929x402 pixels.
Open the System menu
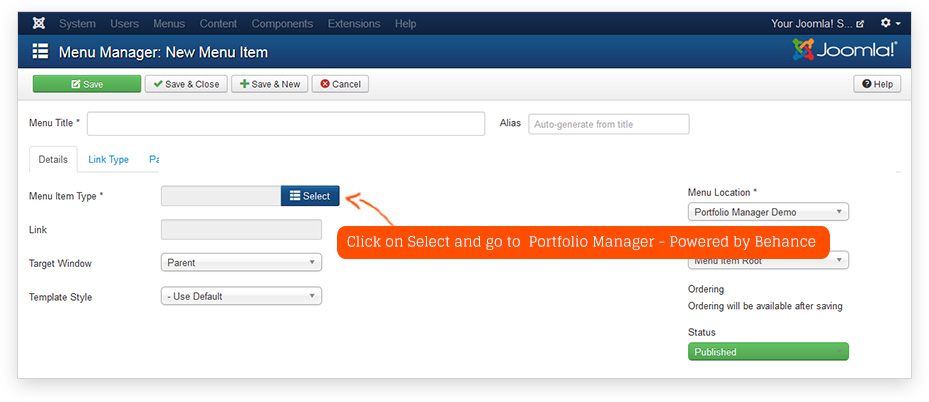coord(77,23)
